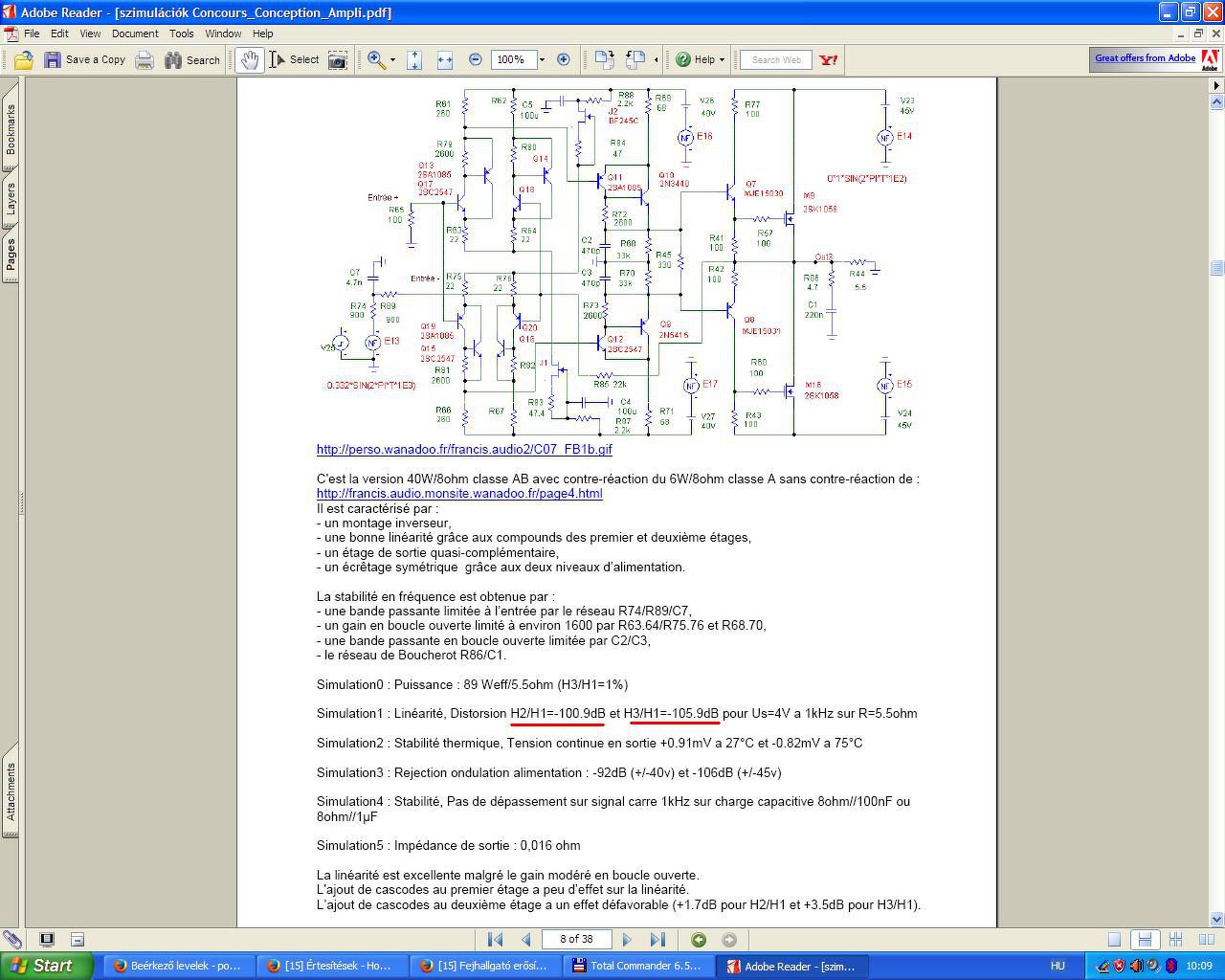Click the zoom out minus button
The width and height of the screenshot is (1225, 980).
coord(476,59)
